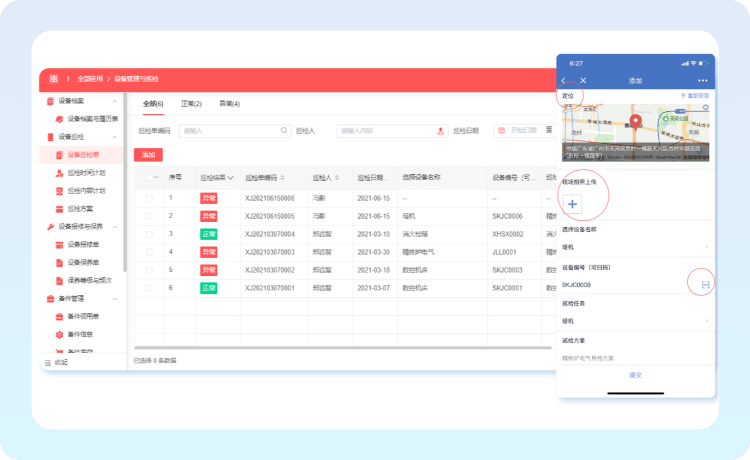Screen dimensions: 750x460
Task: Open the 巡检结果 column filter dropdown
Action: 231,177
